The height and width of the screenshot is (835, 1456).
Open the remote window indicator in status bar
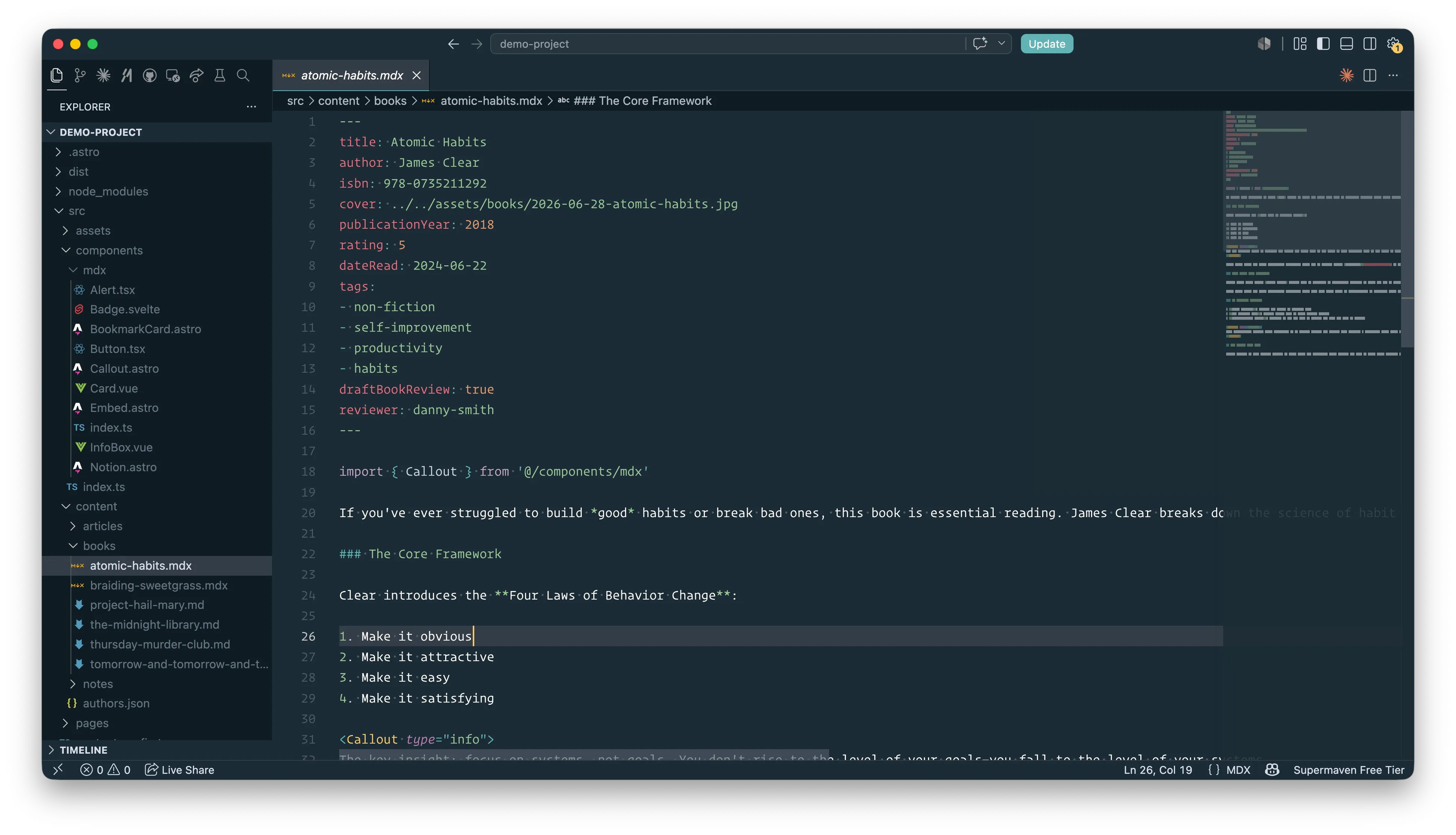tap(58, 770)
